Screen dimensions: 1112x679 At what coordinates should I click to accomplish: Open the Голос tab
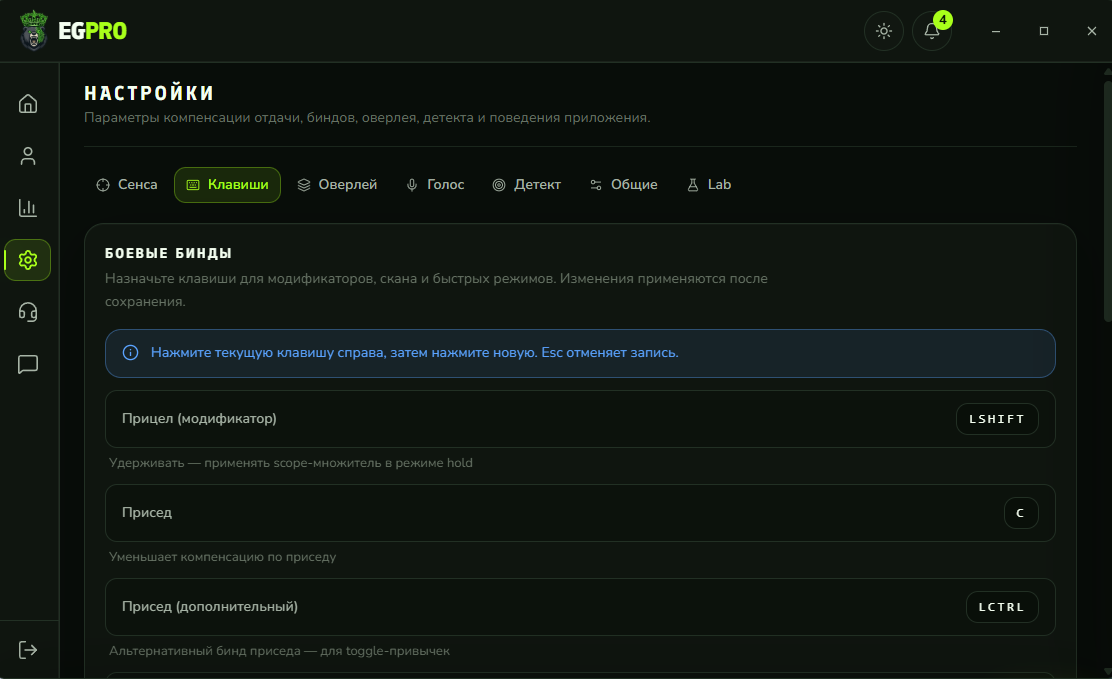coord(435,184)
